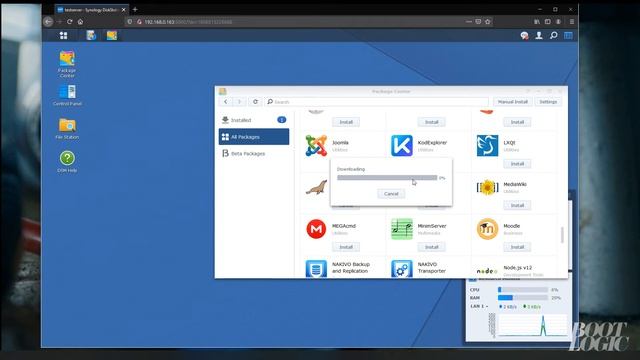Click the KodExplorer package icon

(x=402, y=146)
